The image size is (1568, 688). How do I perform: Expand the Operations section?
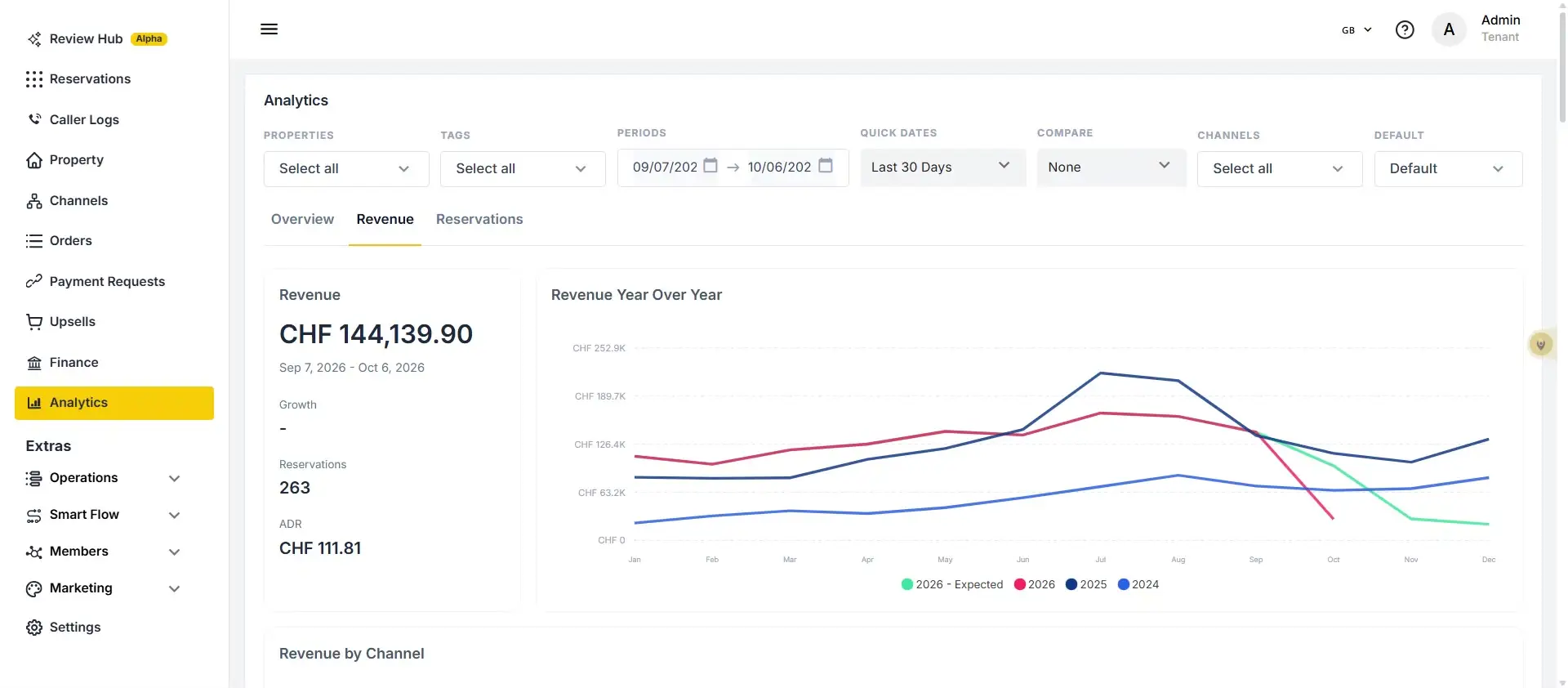point(102,478)
